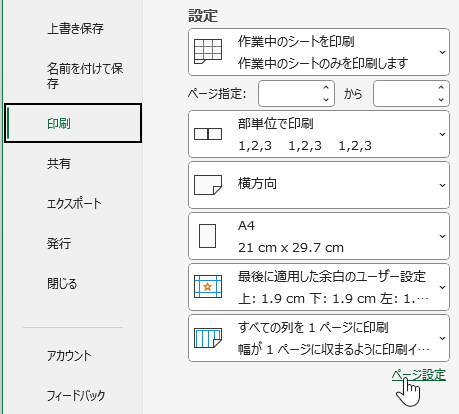The width and height of the screenshot is (459, 414).
Task: Expand the 横方向 orientation dropdown arrow
Action: pos(442,185)
